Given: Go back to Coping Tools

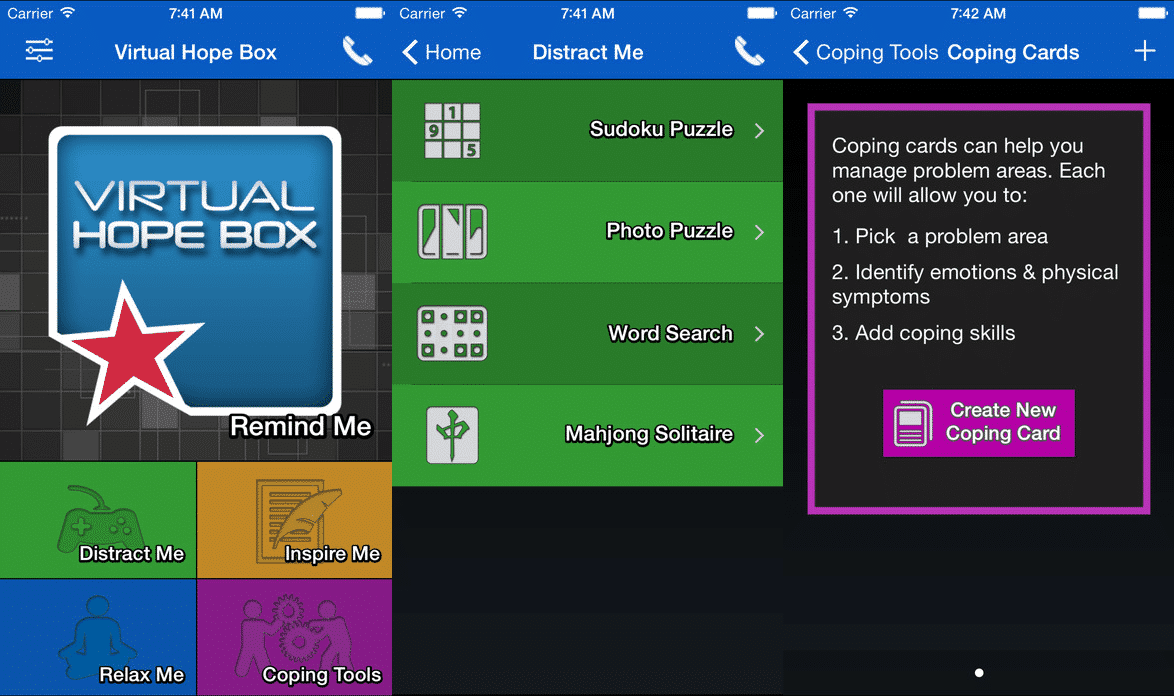Looking at the screenshot, I should pyautogui.click(x=865, y=52).
